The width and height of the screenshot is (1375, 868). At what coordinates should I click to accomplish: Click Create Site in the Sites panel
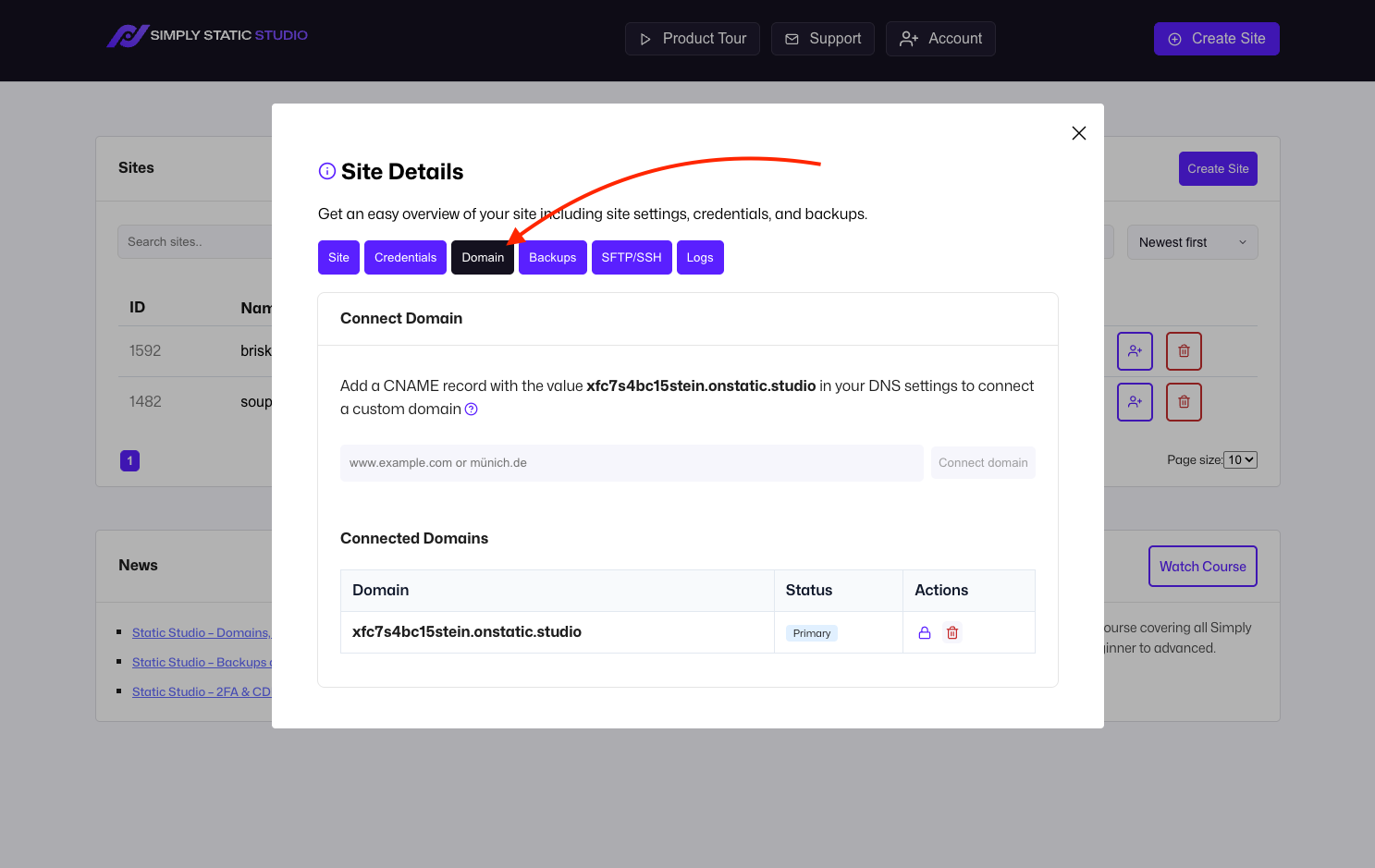[x=1218, y=169]
